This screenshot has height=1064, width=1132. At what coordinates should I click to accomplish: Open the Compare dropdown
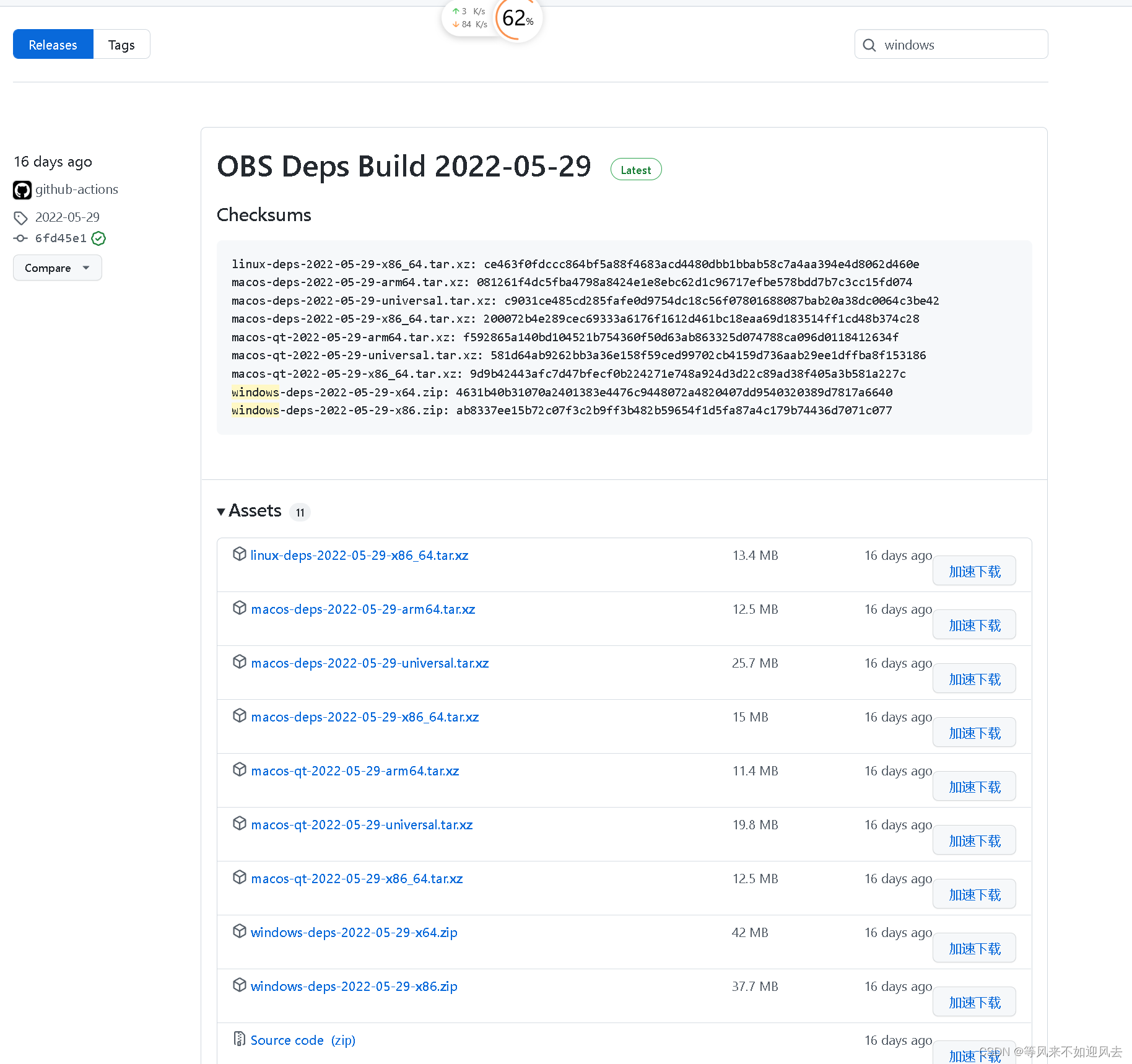coord(57,268)
